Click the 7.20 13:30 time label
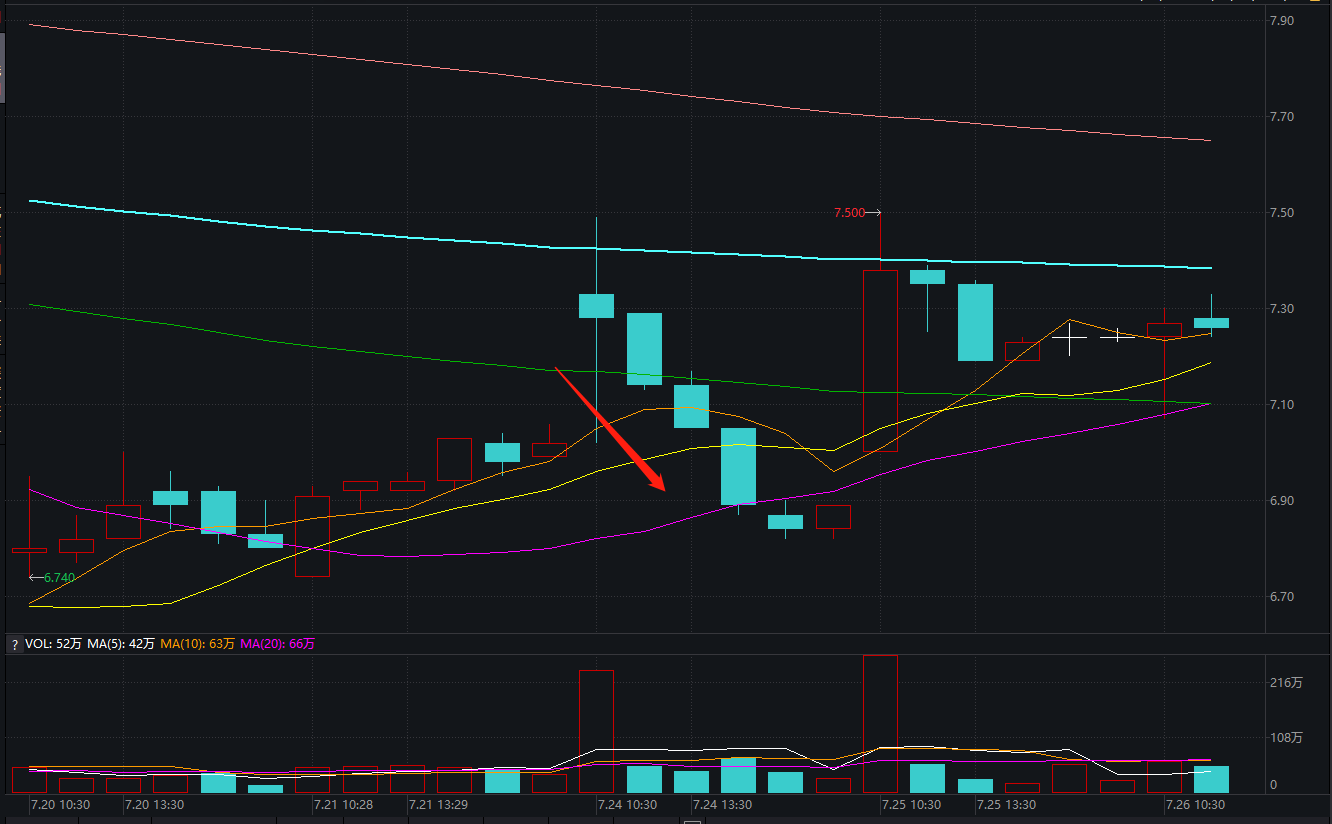1332x824 pixels. (x=155, y=804)
